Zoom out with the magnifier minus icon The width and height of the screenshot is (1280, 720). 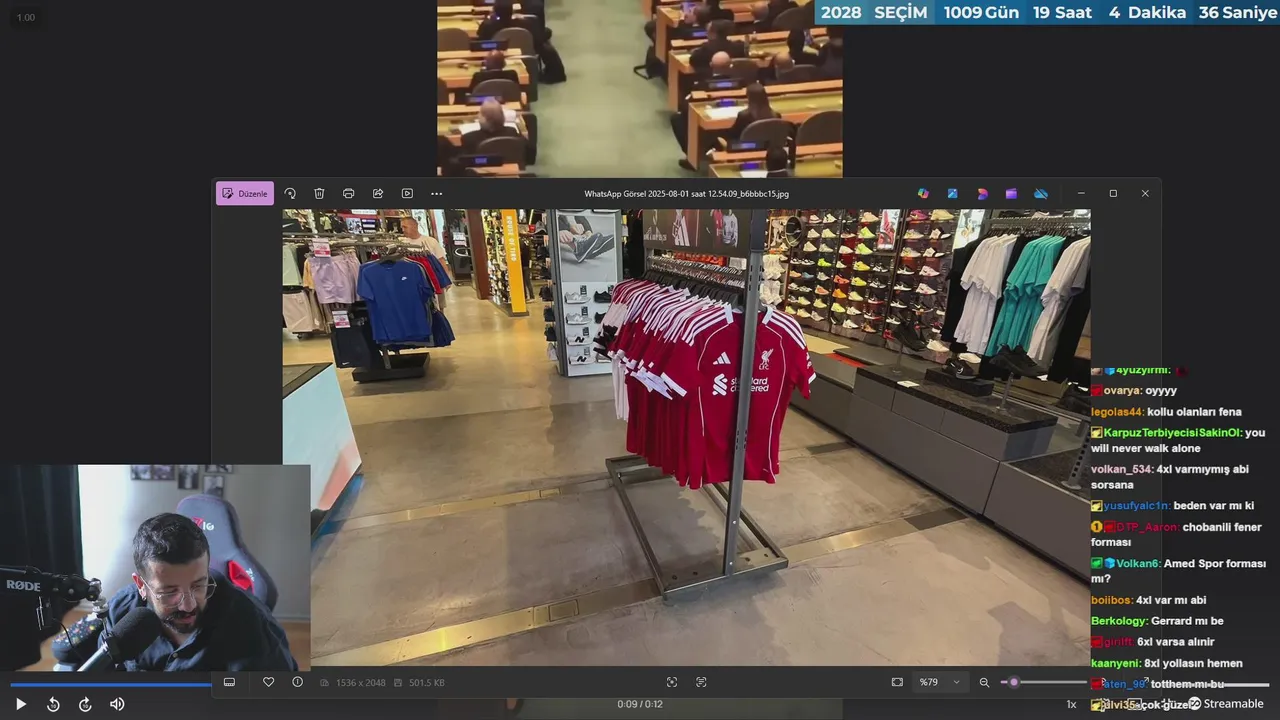[x=984, y=682]
